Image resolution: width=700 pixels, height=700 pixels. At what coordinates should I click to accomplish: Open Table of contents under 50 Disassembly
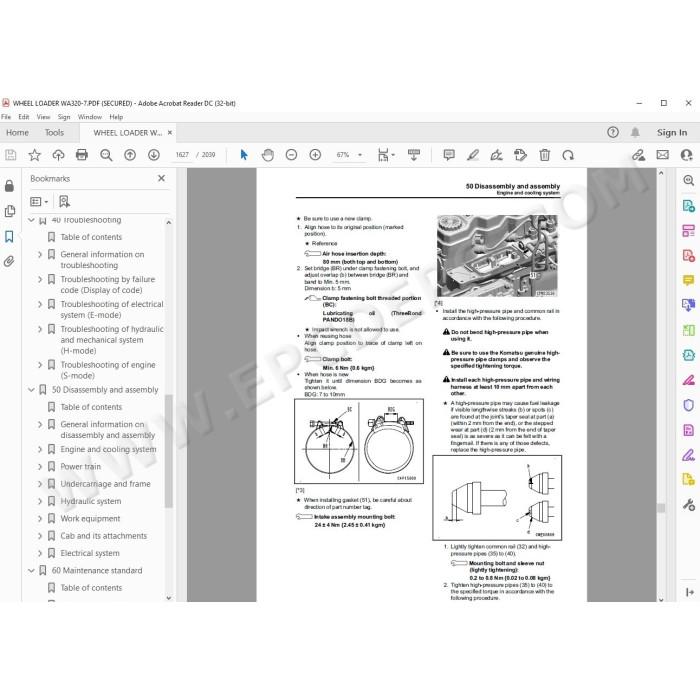[91, 407]
